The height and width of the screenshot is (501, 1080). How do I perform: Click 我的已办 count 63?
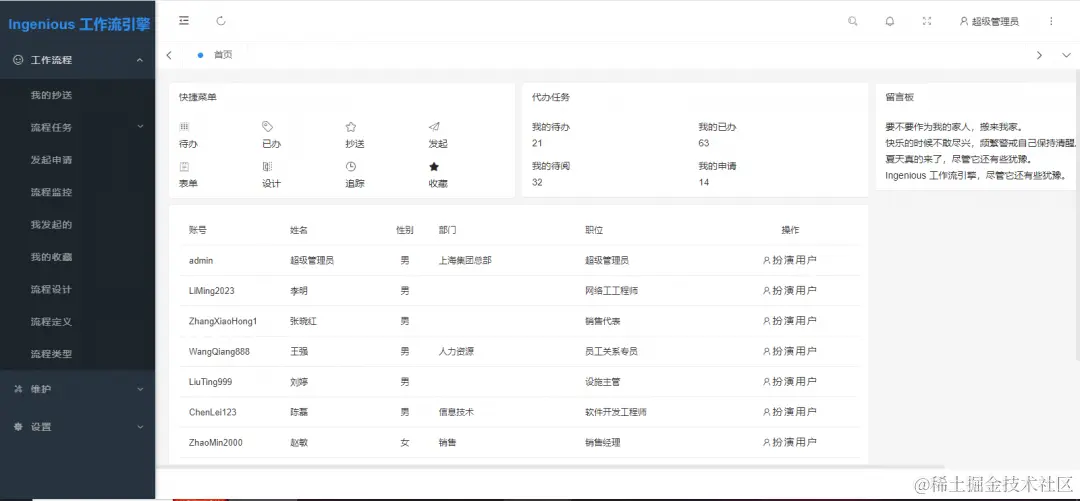pos(703,143)
